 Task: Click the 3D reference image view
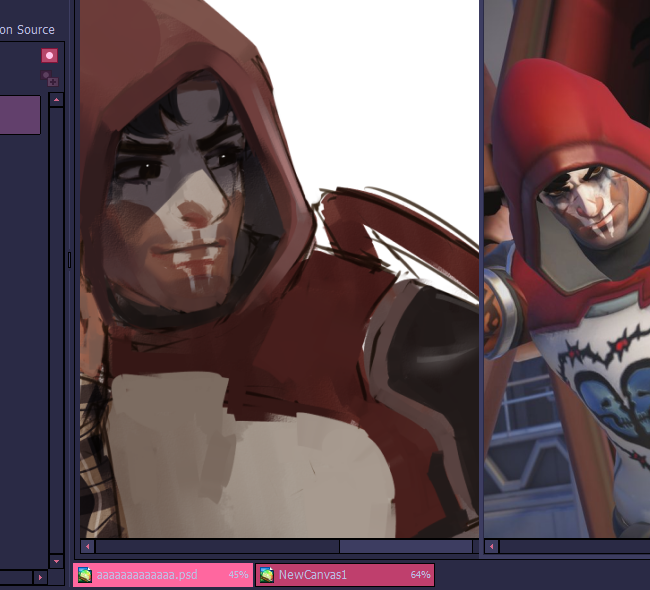point(567,269)
